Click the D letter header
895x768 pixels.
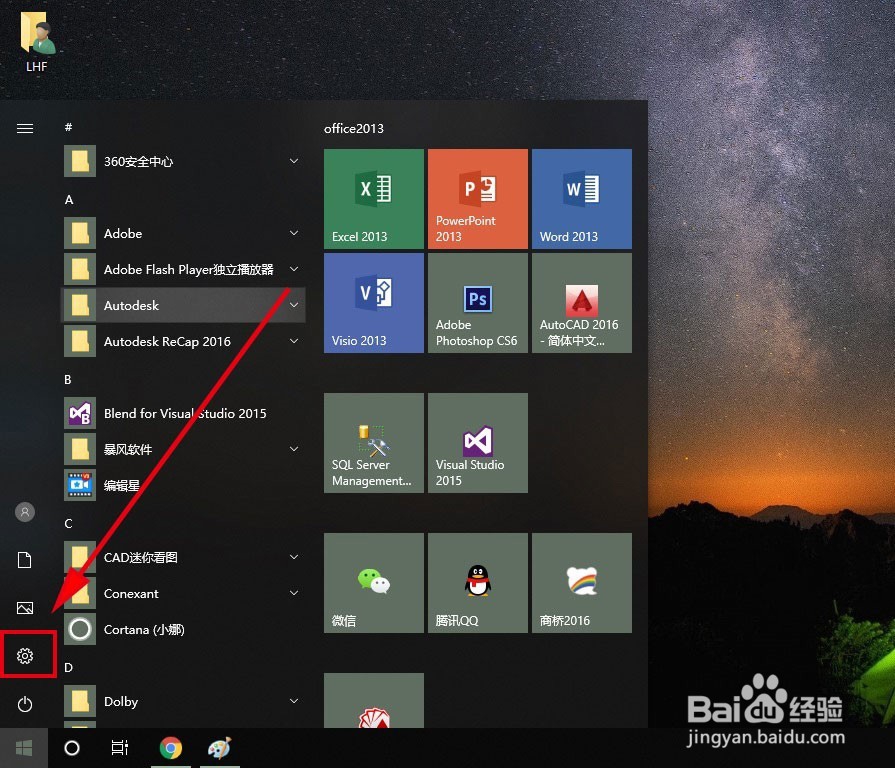(68, 668)
